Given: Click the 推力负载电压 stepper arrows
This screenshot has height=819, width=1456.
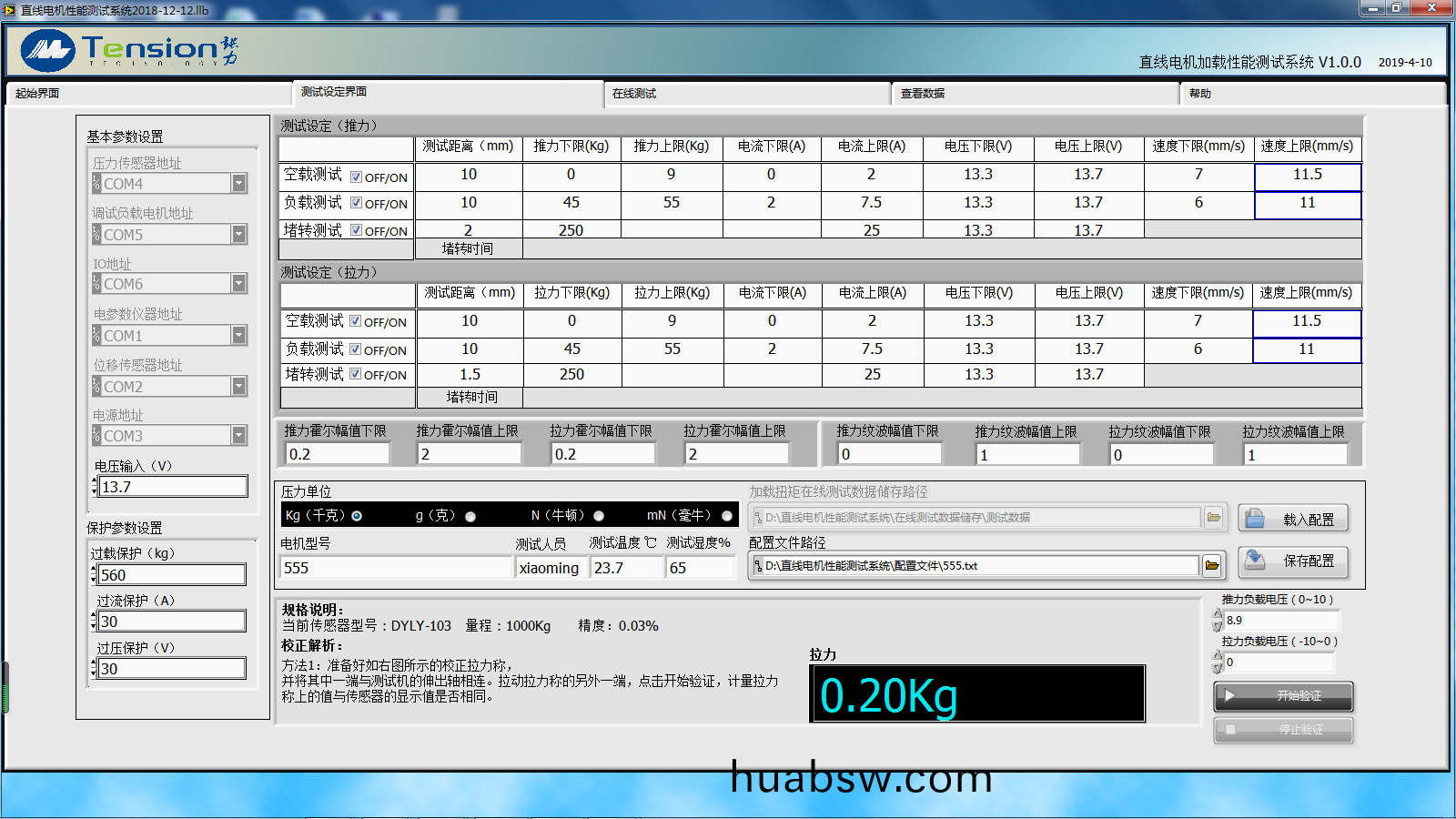Looking at the screenshot, I should point(1218,620).
